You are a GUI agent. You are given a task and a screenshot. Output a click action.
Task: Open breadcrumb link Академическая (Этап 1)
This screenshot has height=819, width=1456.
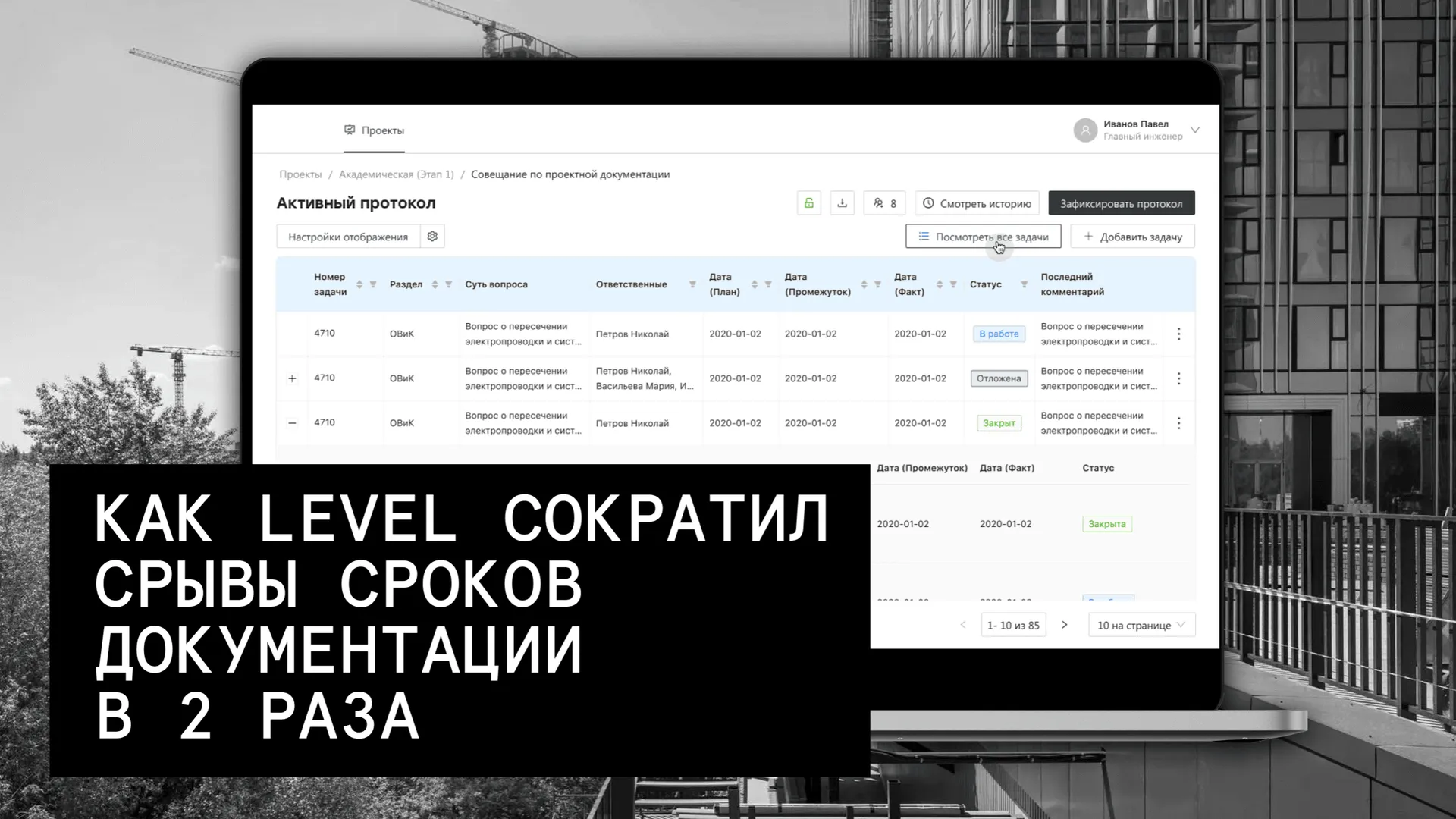coord(397,174)
